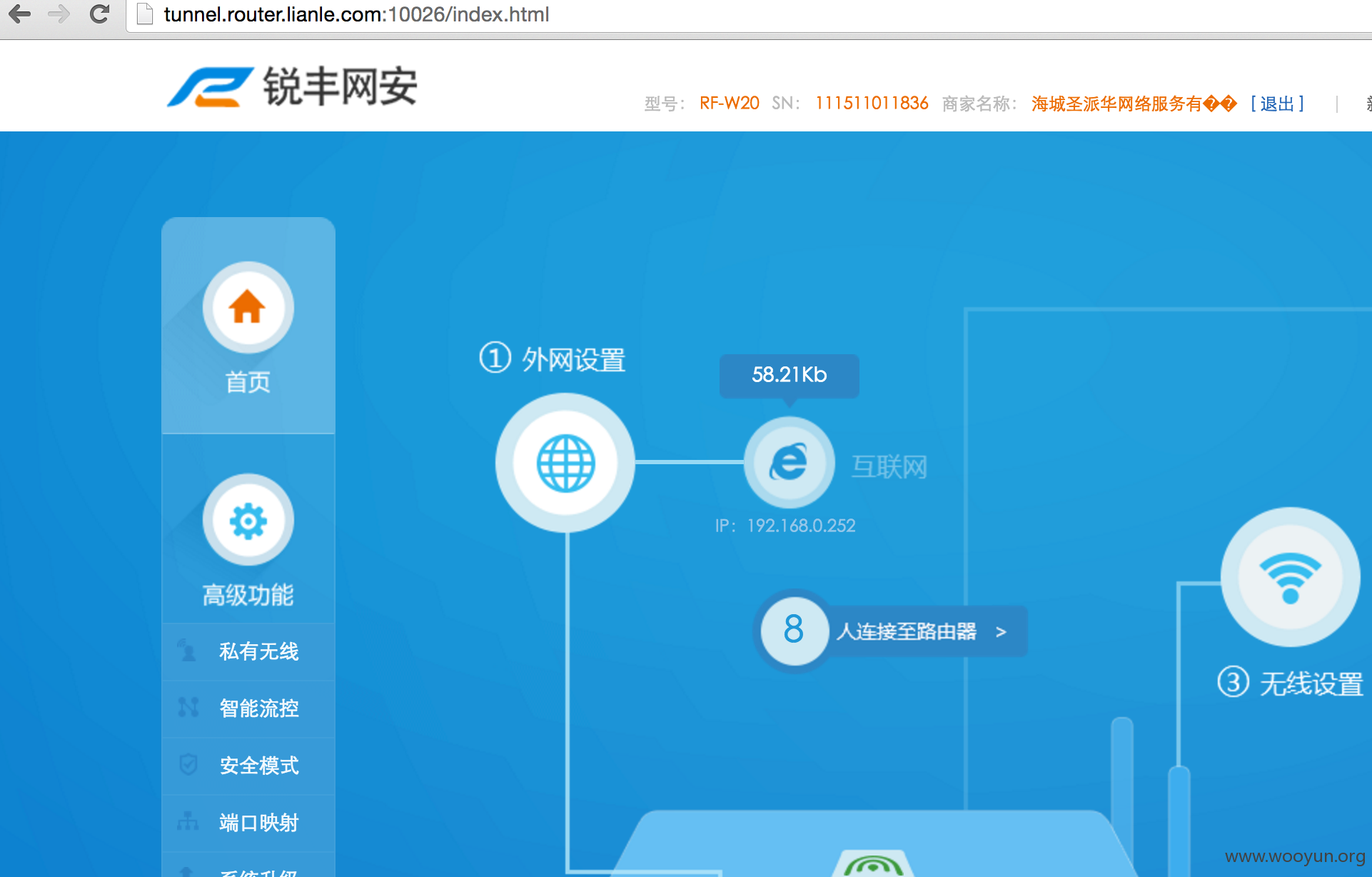Open the gear advanced functions icon
Image resolution: width=1372 pixels, height=877 pixels.
(248, 520)
